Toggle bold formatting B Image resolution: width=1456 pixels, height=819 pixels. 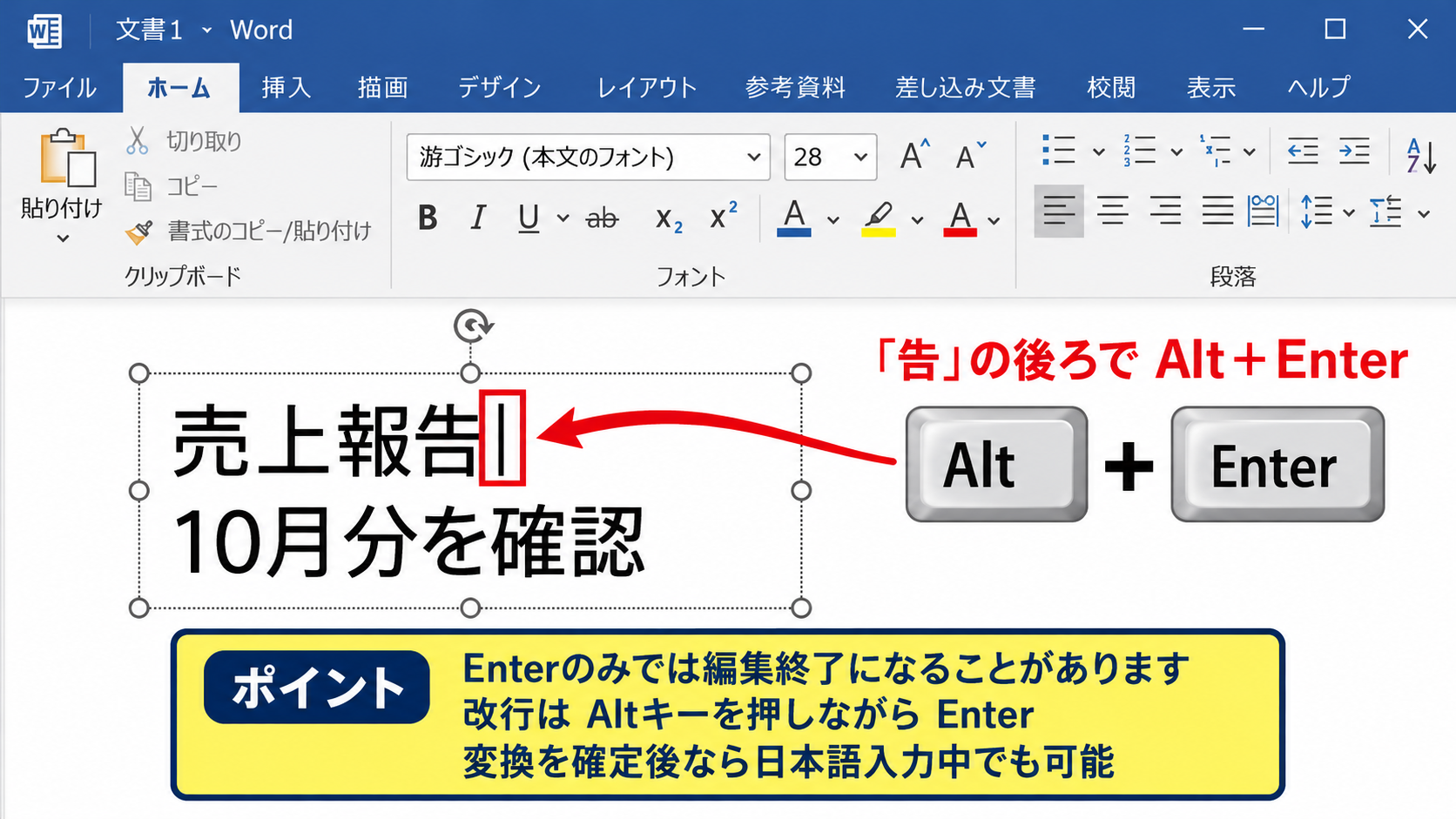click(427, 218)
